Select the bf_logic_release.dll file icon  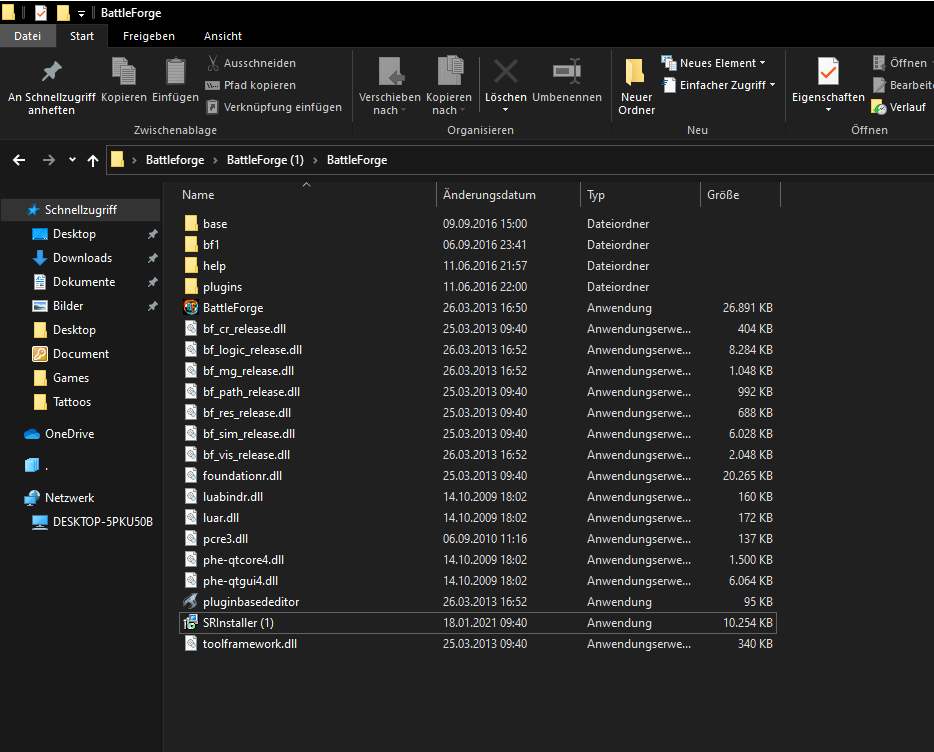191,350
